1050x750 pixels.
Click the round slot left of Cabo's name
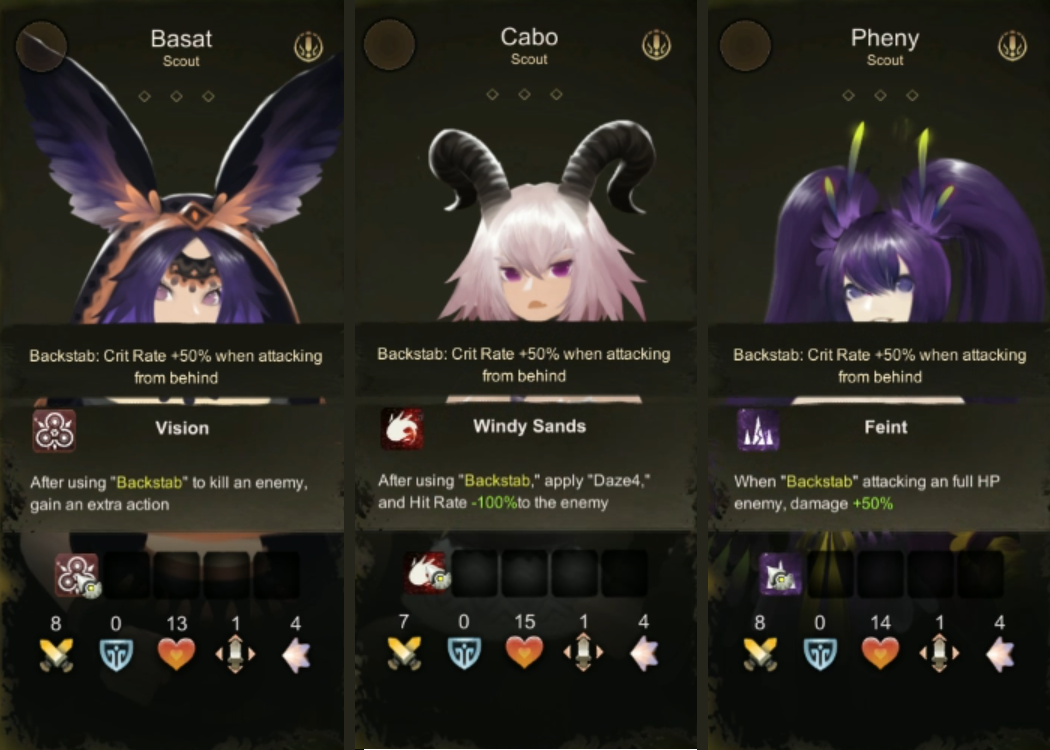(389, 45)
